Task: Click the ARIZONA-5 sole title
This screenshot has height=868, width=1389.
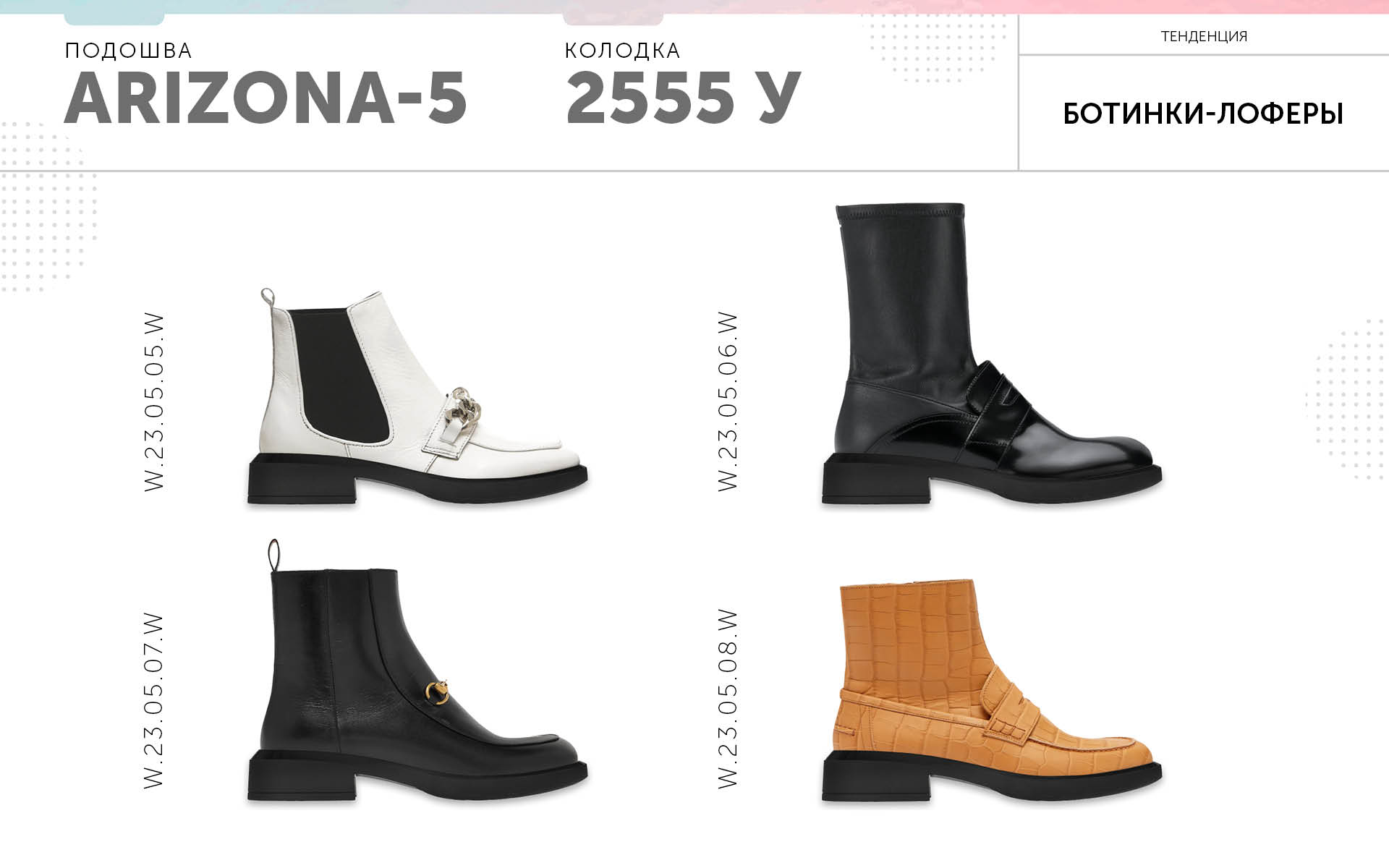Action: pos(266,98)
